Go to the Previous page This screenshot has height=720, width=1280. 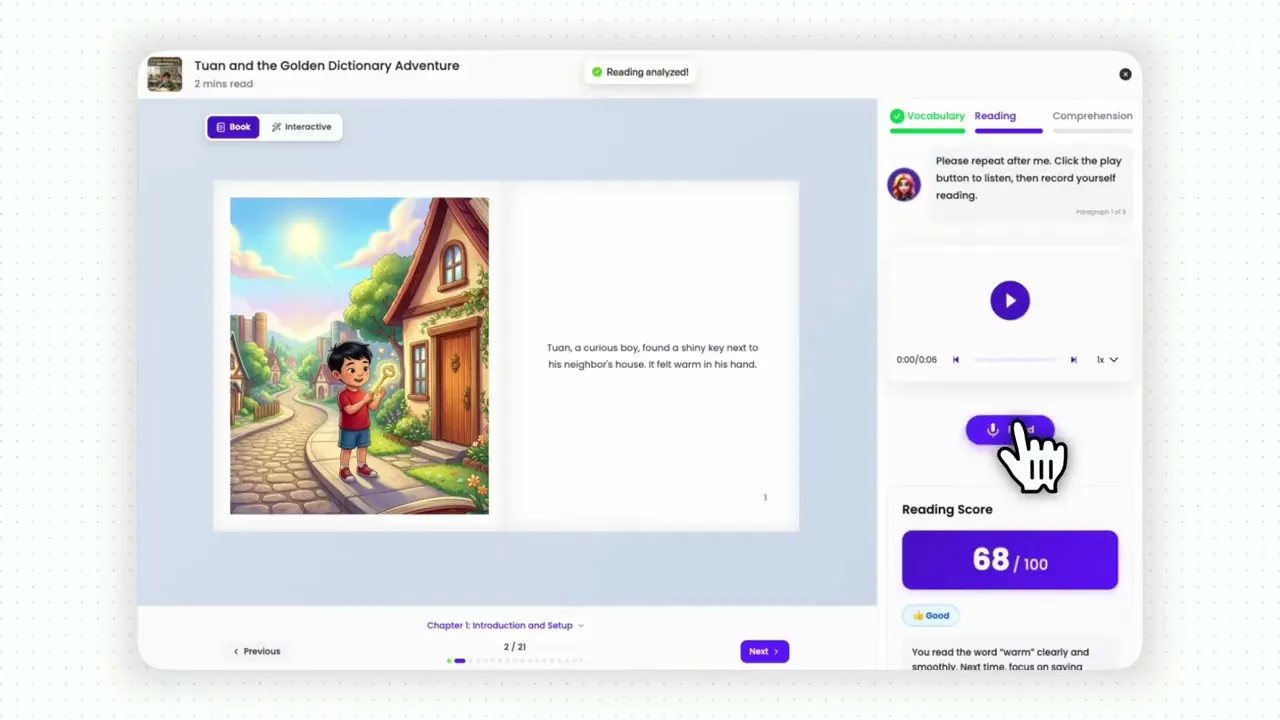tap(257, 651)
